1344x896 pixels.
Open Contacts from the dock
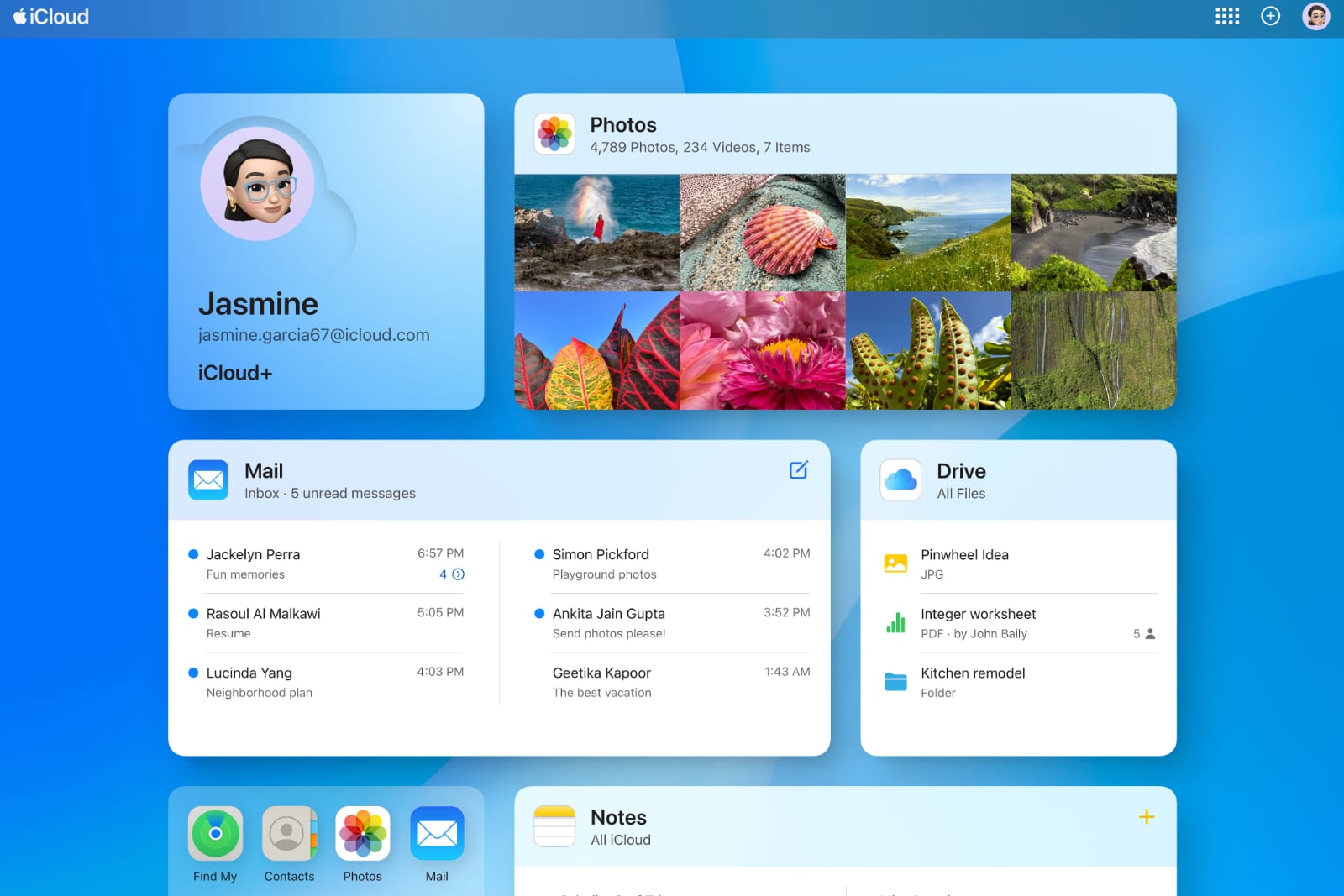pyautogui.click(x=289, y=833)
